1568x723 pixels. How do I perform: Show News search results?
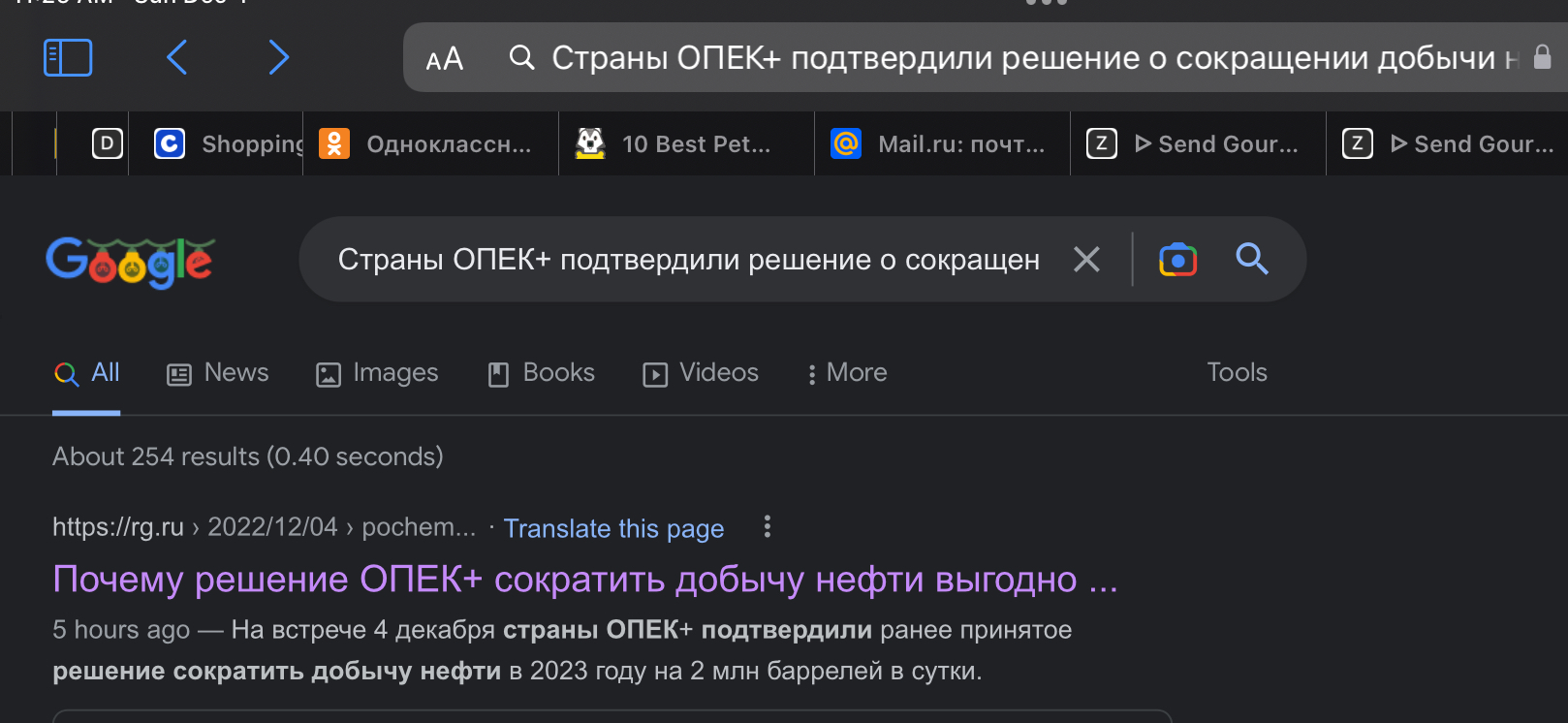coord(218,373)
